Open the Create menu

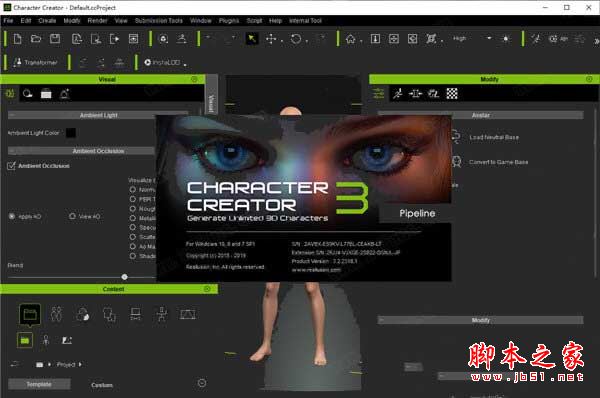[x=47, y=21]
